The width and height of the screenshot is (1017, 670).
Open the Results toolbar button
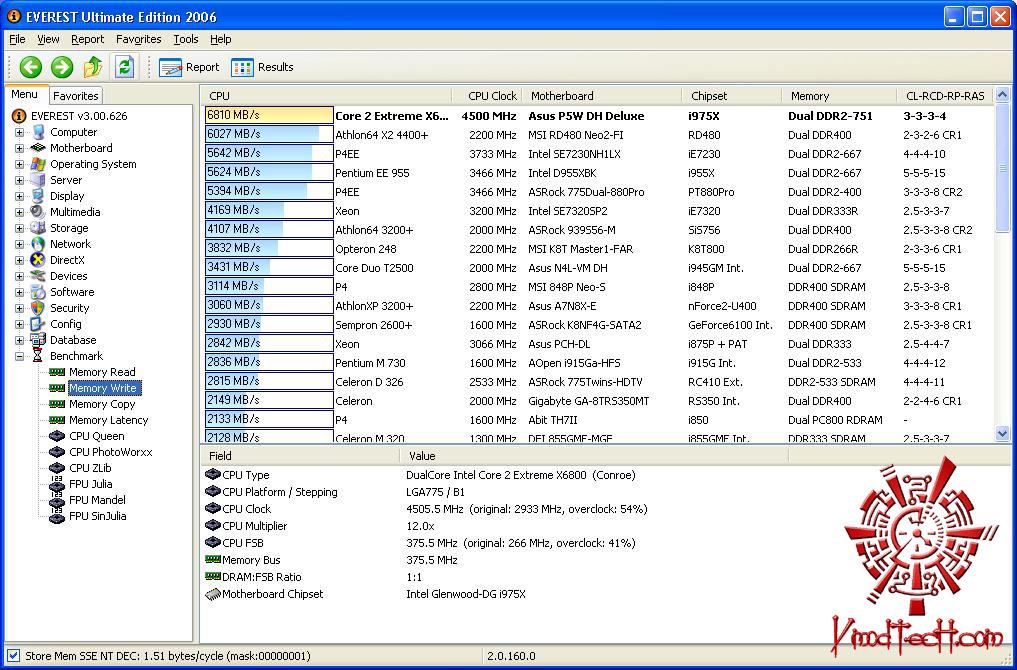coord(262,67)
